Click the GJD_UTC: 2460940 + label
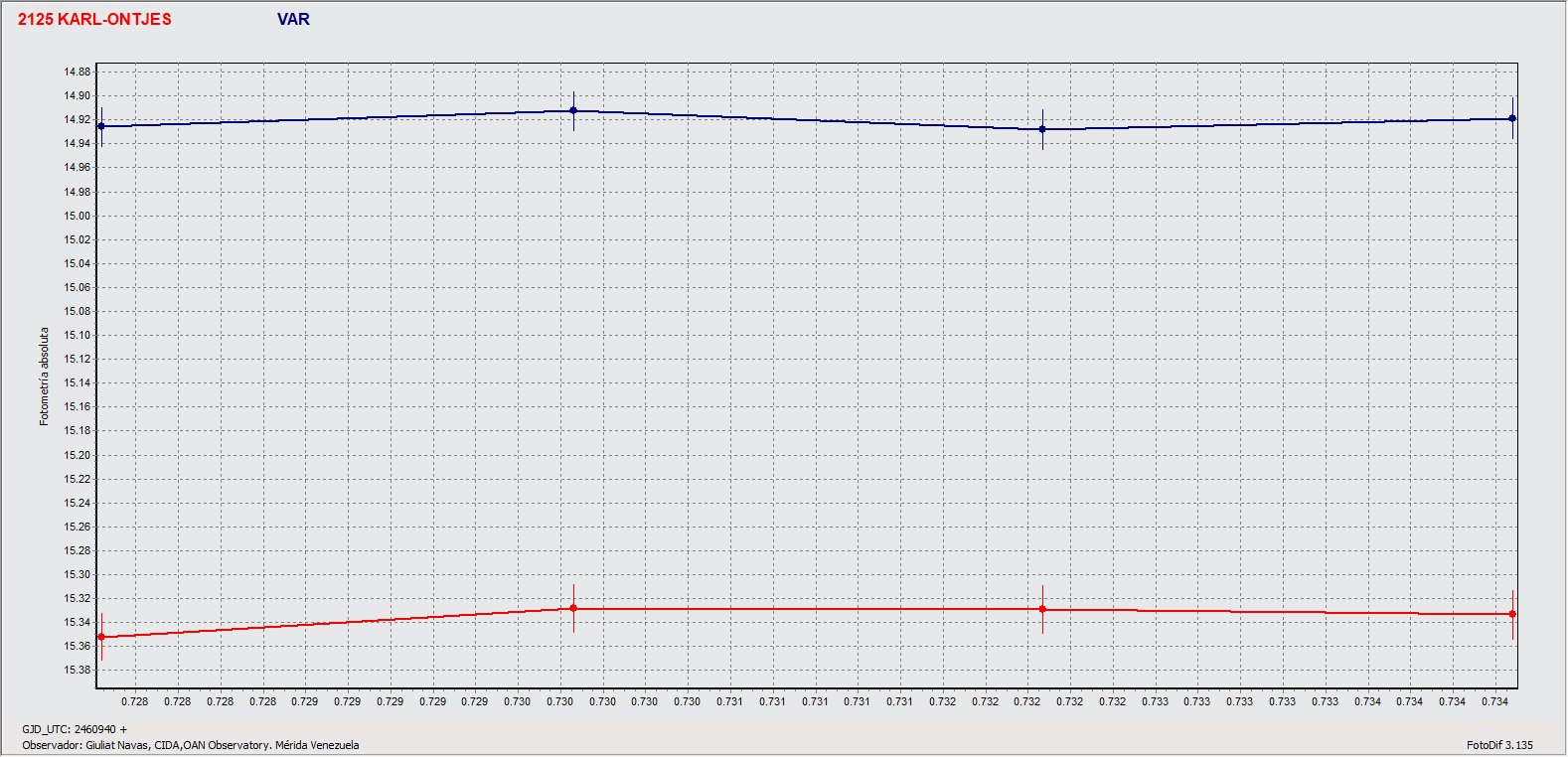This screenshot has width=1568, height=757. [x=75, y=729]
